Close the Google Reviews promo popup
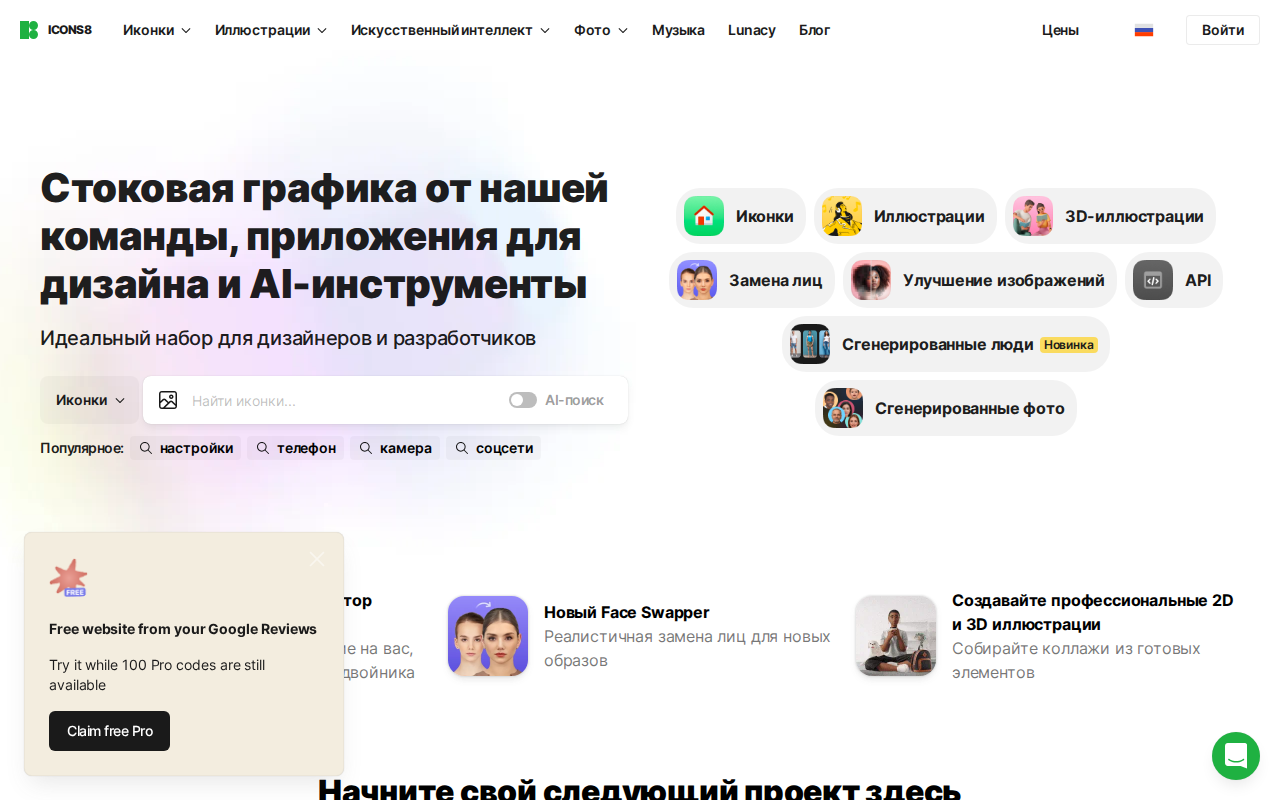Image resolution: width=1280 pixels, height=800 pixels. click(317, 559)
